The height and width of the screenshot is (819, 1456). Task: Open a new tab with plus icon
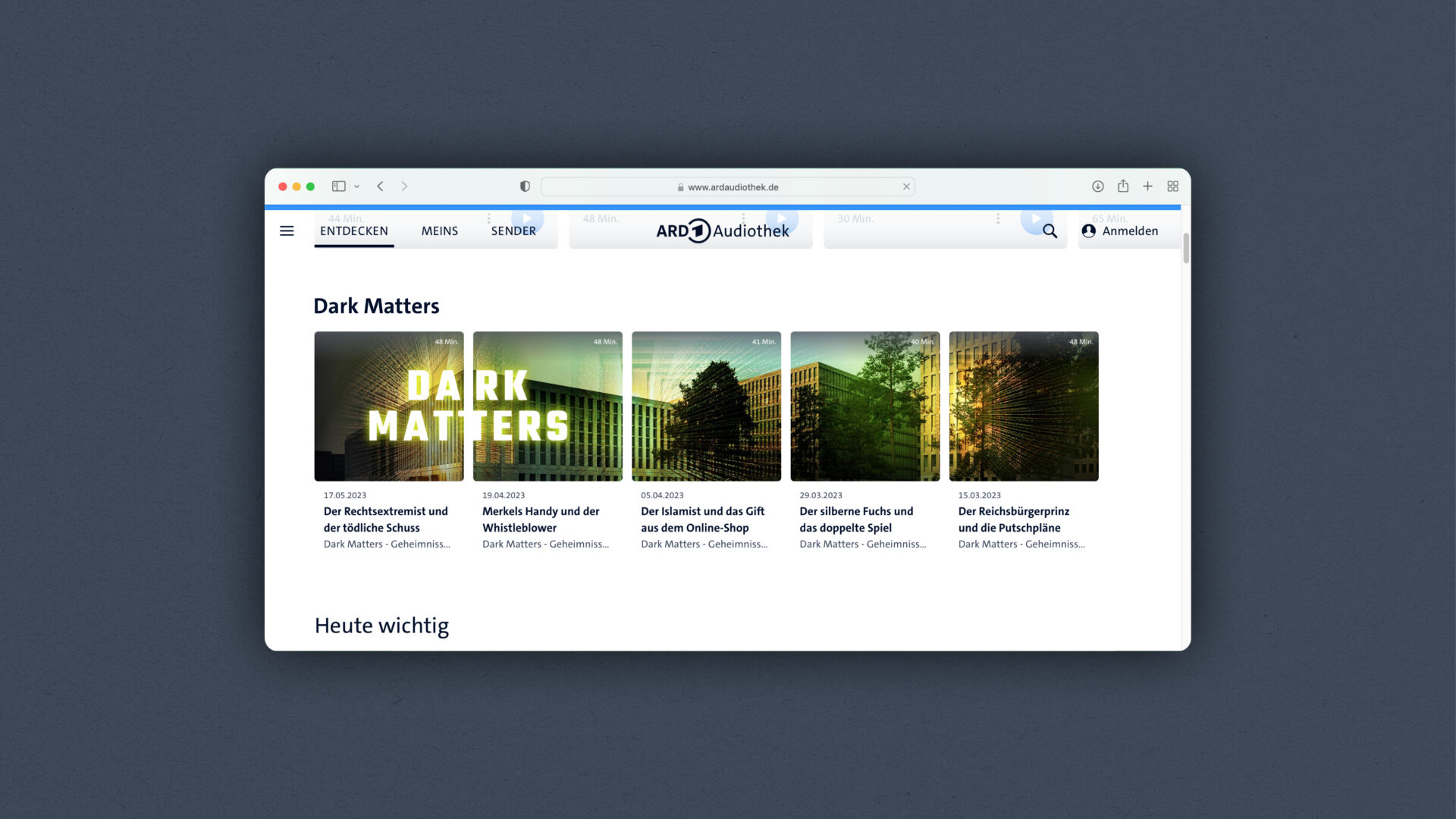click(1148, 187)
